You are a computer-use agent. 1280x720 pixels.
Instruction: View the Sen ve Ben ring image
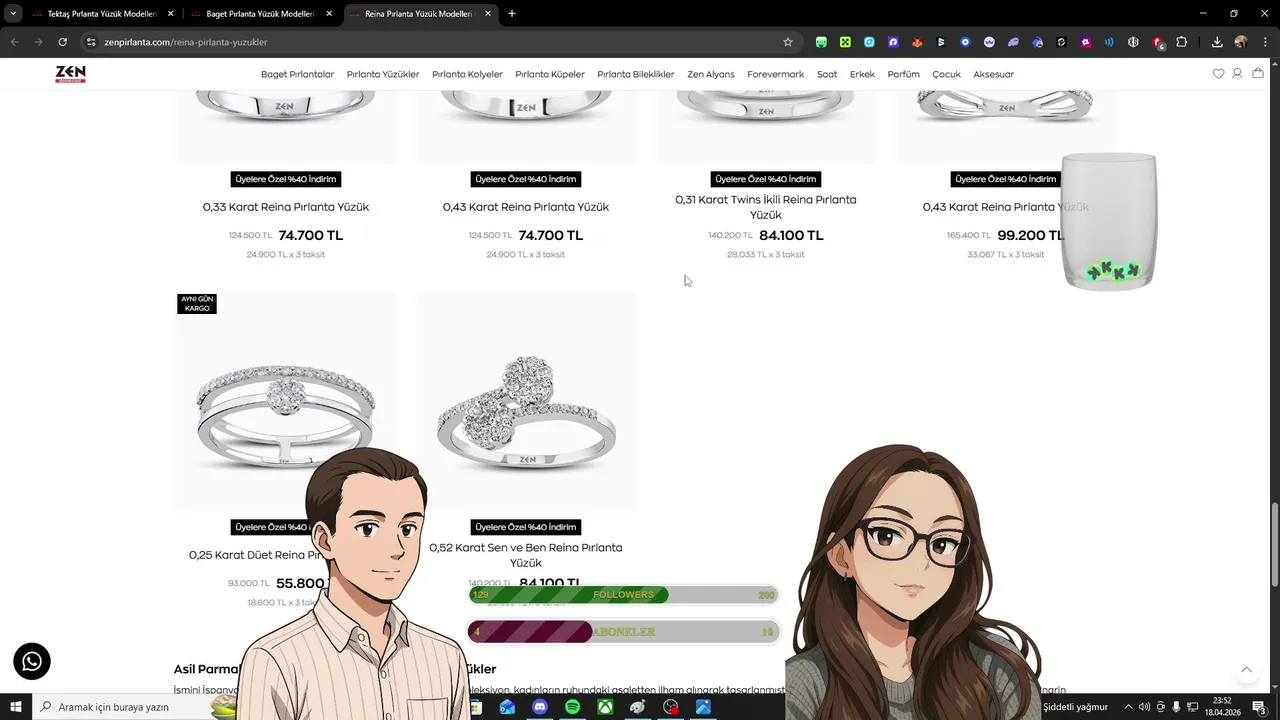(x=526, y=402)
